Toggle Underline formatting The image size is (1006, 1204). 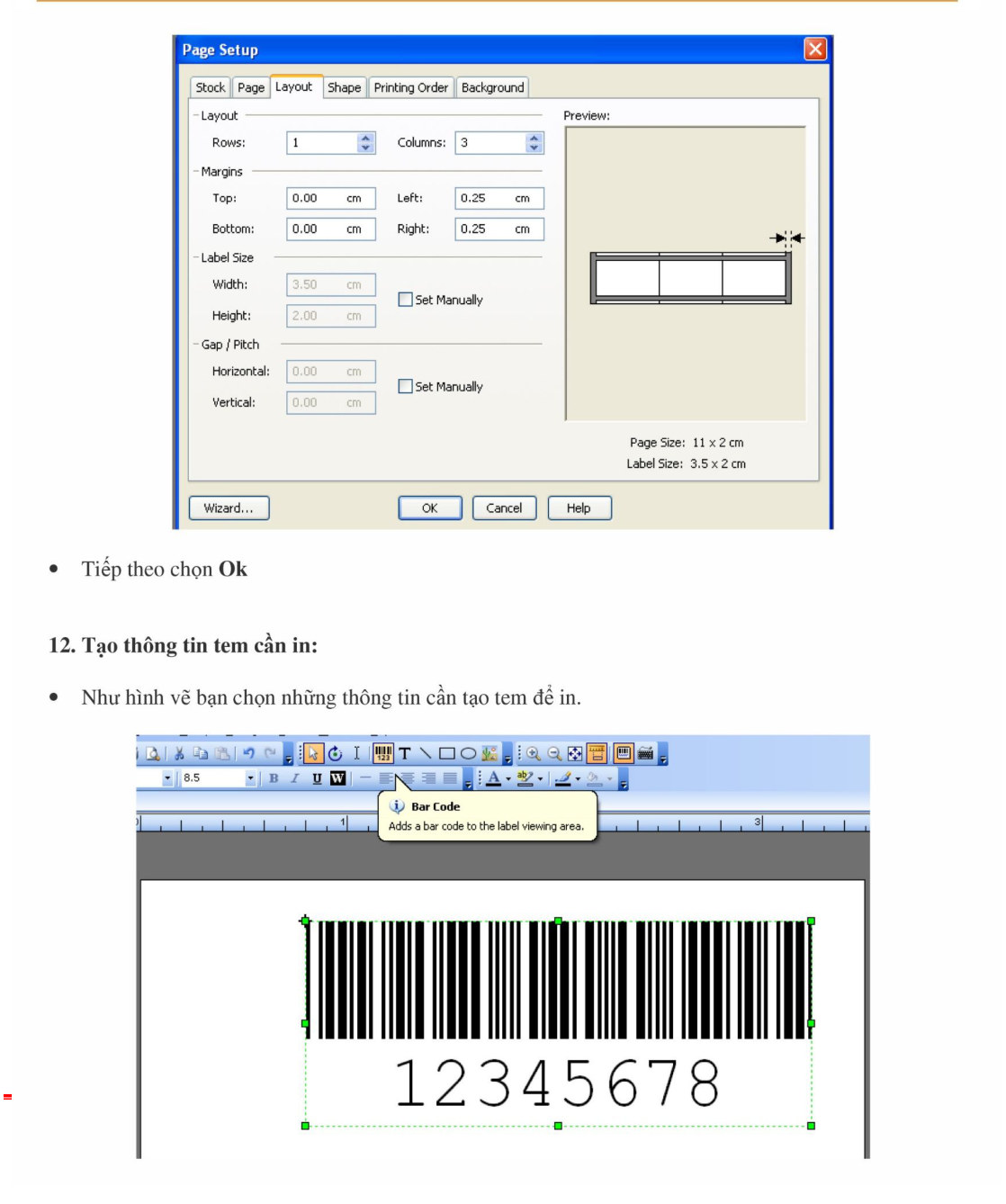pyautogui.click(x=317, y=778)
